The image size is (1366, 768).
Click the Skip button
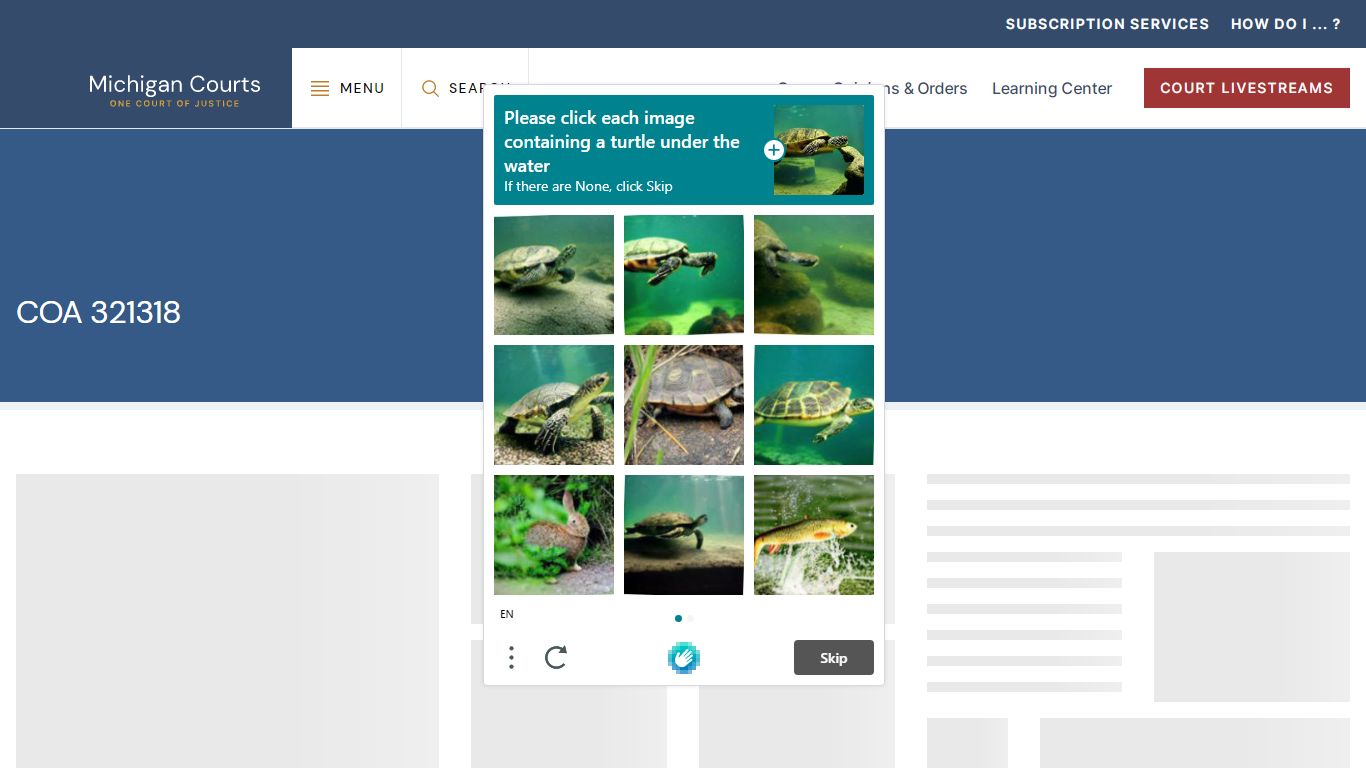(834, 657)
